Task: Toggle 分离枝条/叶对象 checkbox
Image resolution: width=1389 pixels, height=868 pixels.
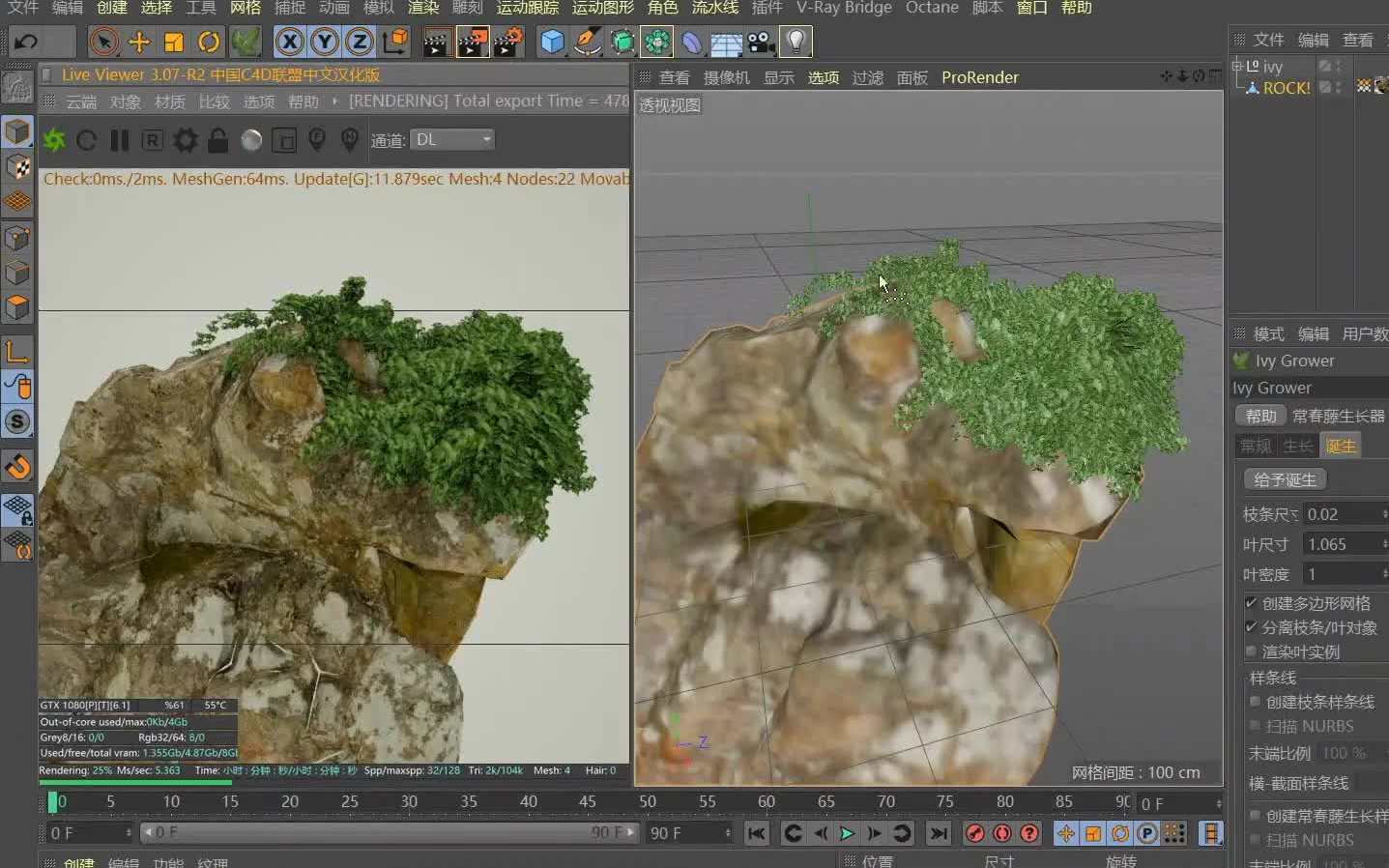Action: (1251, 627)
